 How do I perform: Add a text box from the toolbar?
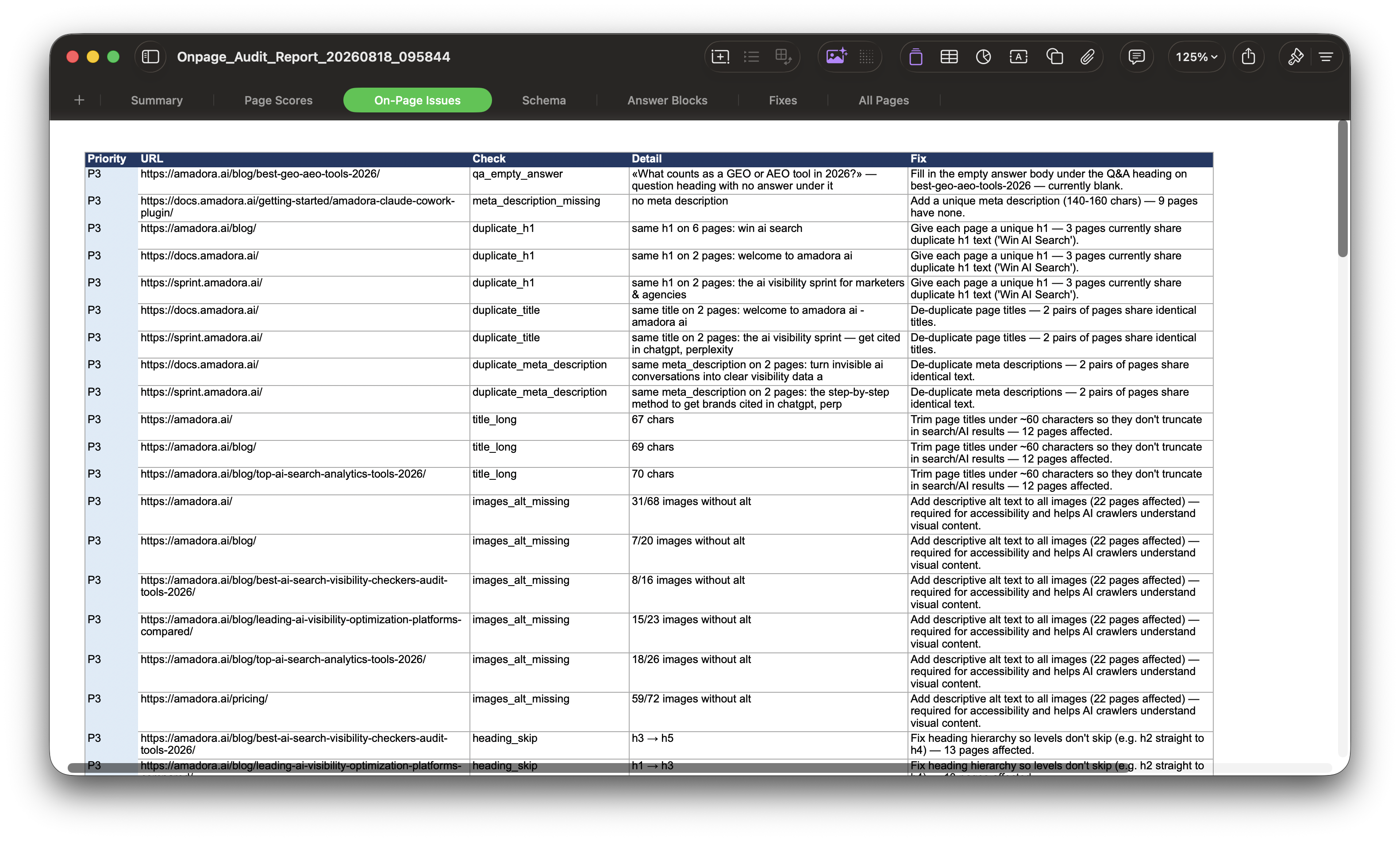click(x=1018, y=57)
